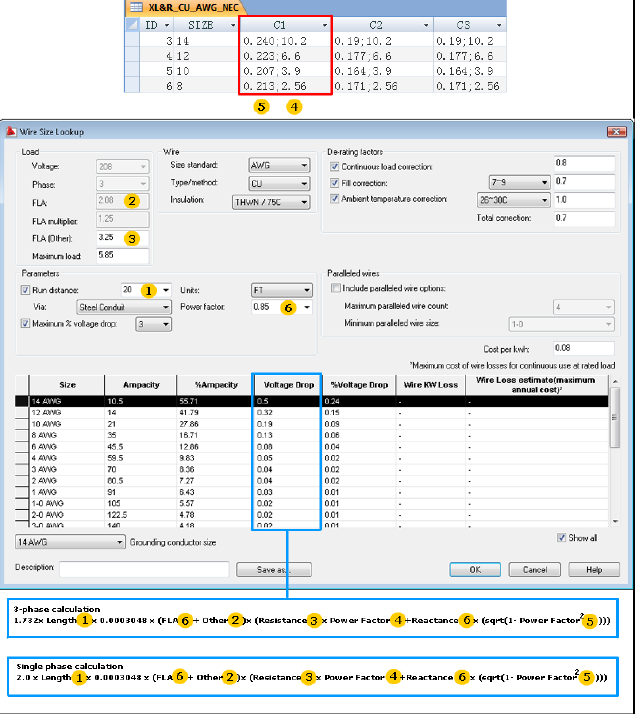Click the wire results table vertical scrollbar
Screen dimensions: 635x714
point(615,418)
